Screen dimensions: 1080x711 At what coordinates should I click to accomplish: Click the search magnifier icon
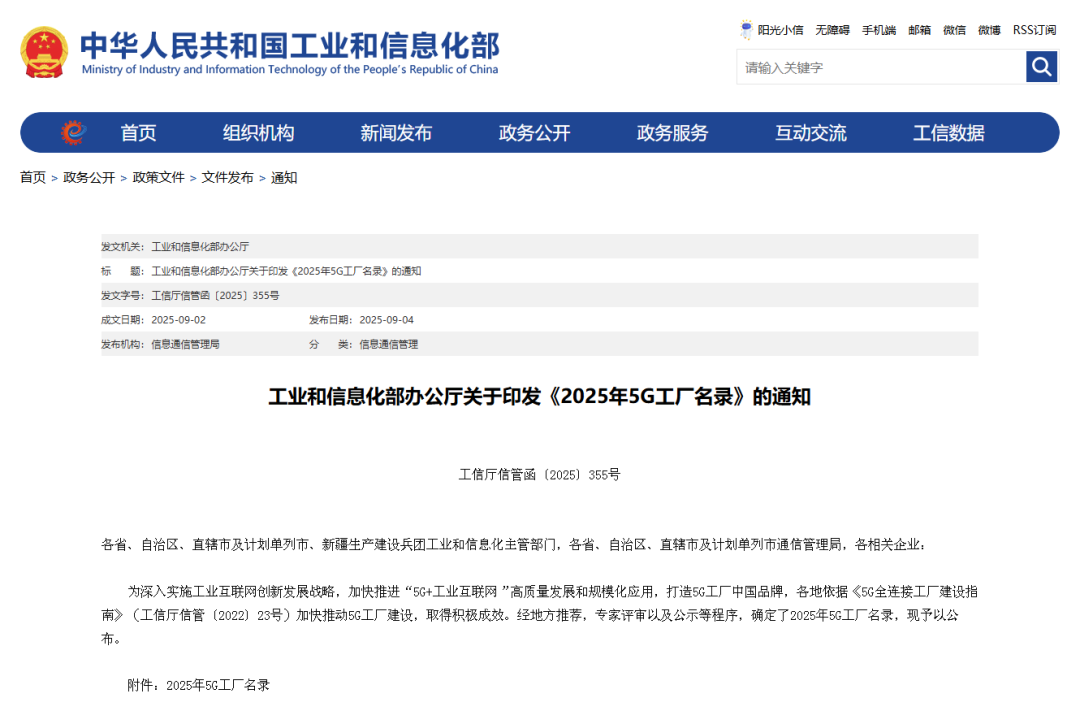pyautogui.click(x=1041, y=67)
